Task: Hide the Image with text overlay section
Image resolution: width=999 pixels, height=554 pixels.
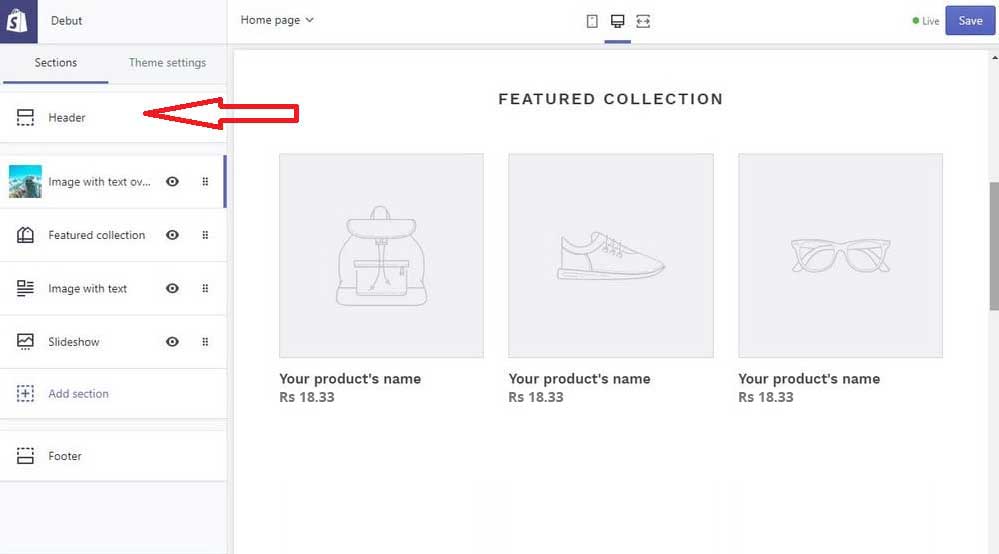Action: pos(172,181)
